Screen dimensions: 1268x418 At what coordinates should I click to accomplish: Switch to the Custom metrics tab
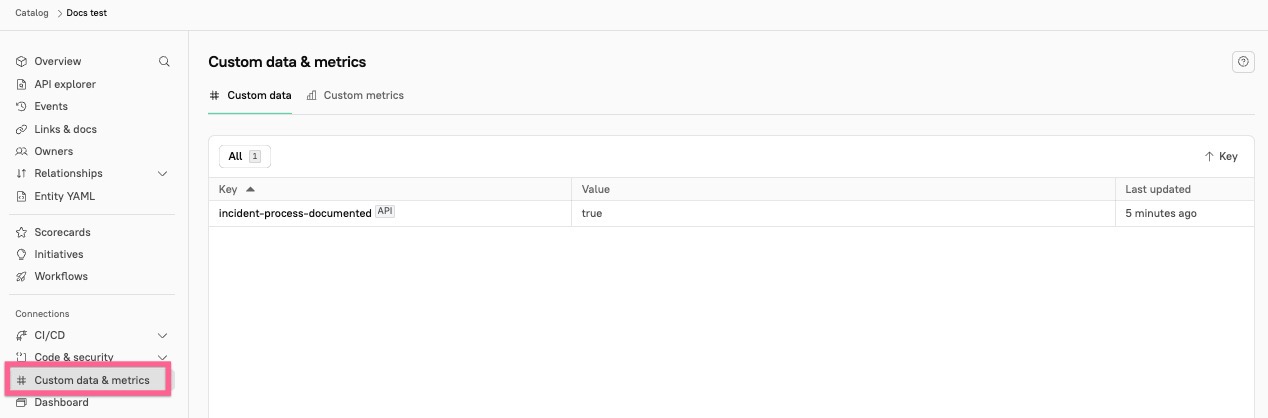[x=355, y=96]
